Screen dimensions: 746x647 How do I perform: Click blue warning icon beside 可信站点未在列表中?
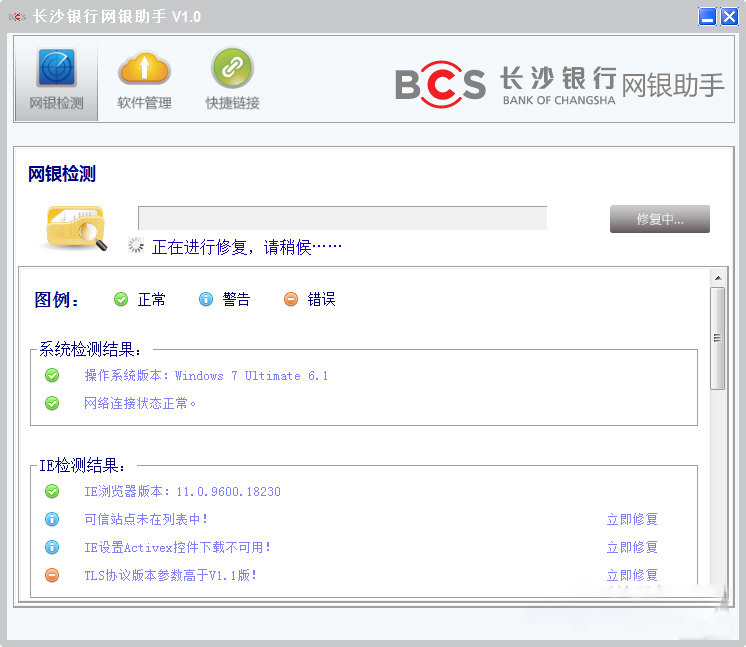(52, 519)
